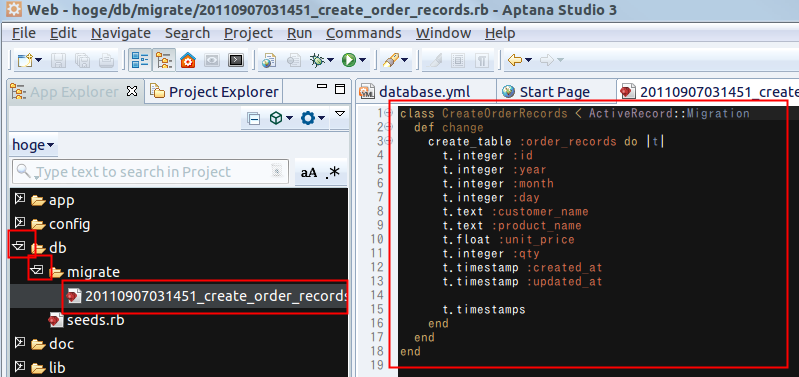This screenshot has height=377, width=799.
Task: Click the globe web browser toolbar icon
Action: [x=269, y=61]
